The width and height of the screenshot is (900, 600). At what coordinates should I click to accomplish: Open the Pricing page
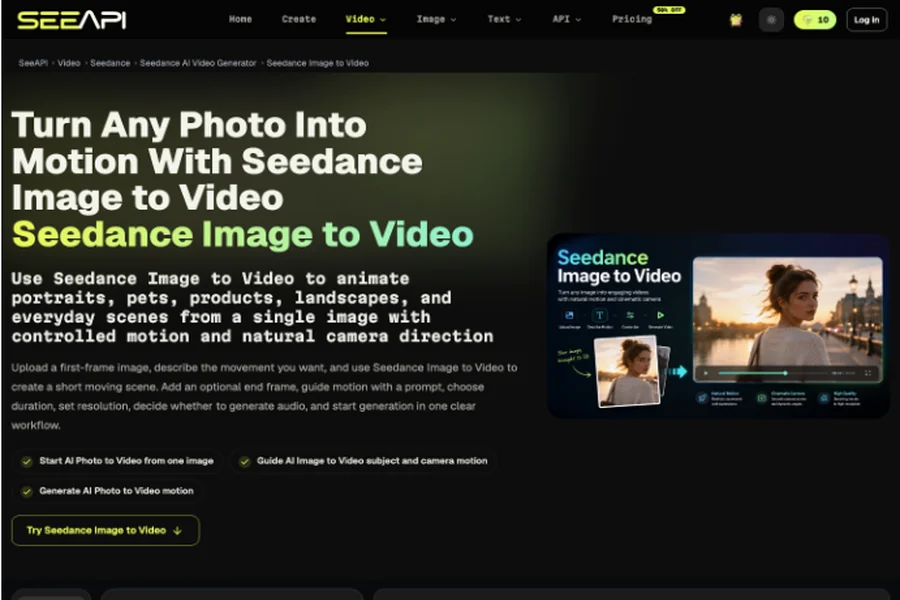click(632, 20)
